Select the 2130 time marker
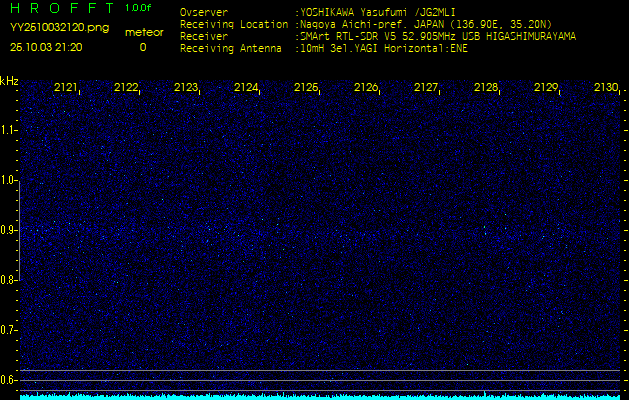Image resolution: width=629 pixels, height=400 pixels. coord(605,88)
